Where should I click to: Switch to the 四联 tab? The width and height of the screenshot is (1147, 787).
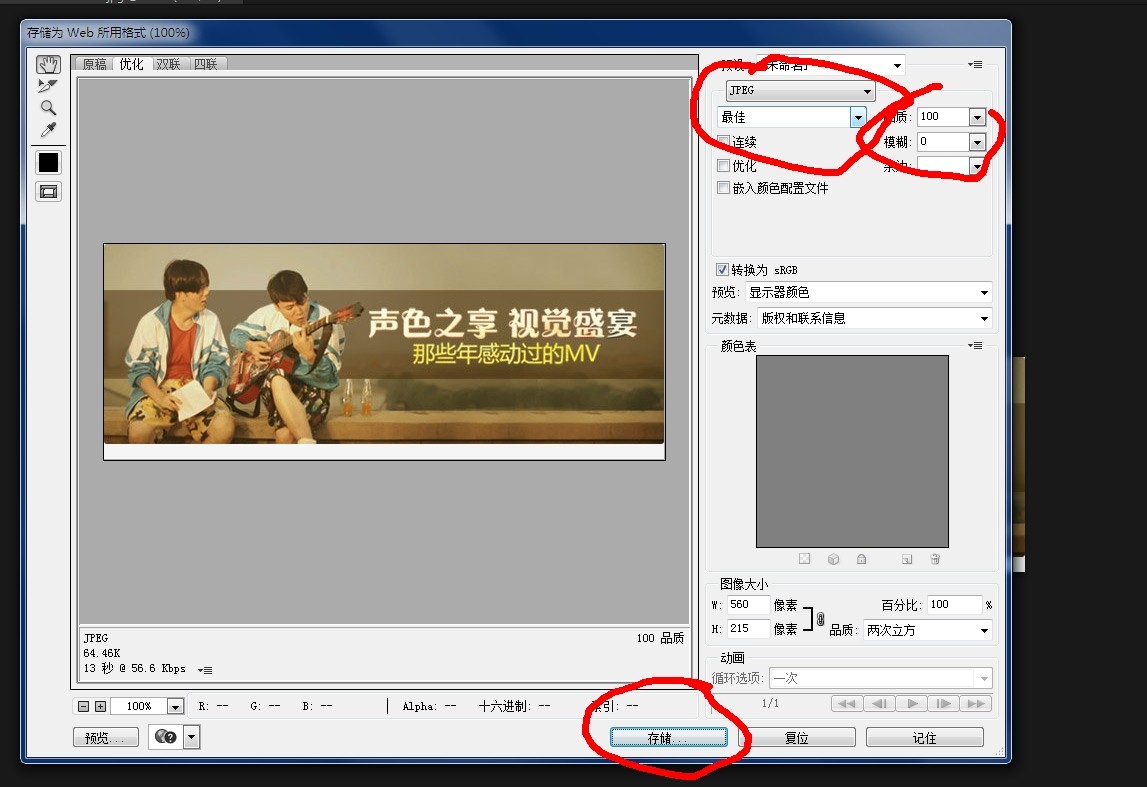coord(206,64)
